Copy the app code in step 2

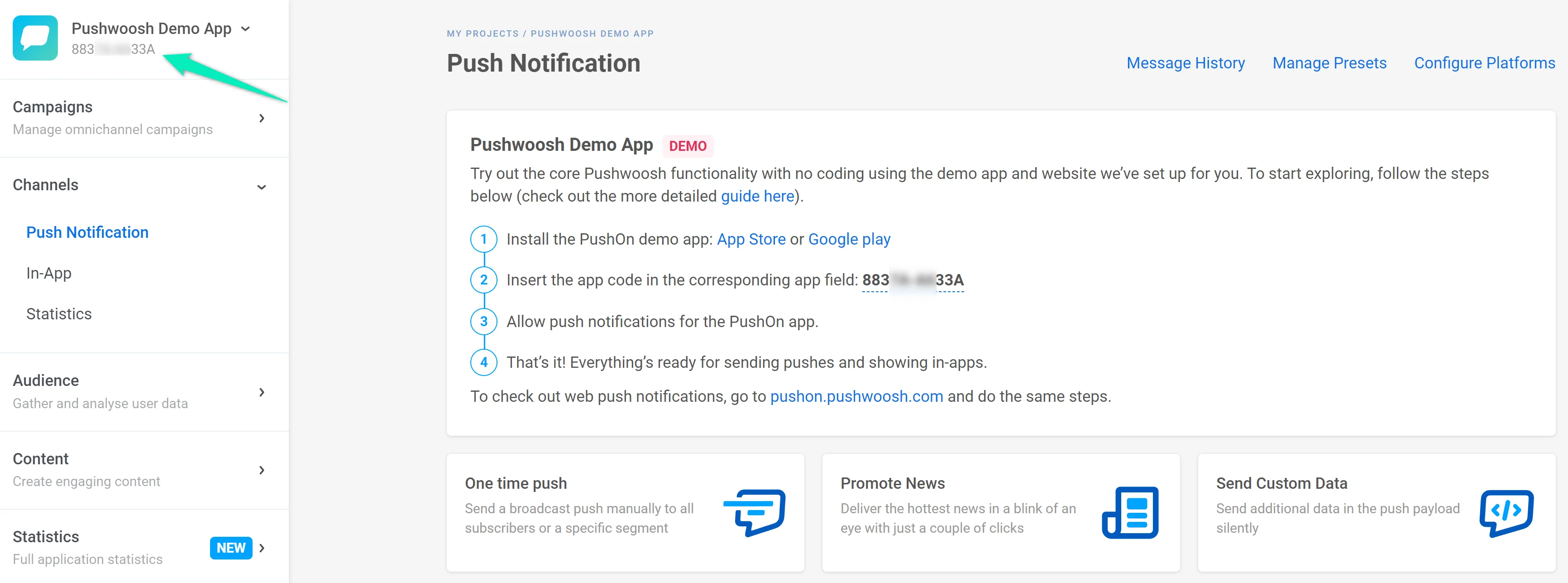click(x=913, y=280)
